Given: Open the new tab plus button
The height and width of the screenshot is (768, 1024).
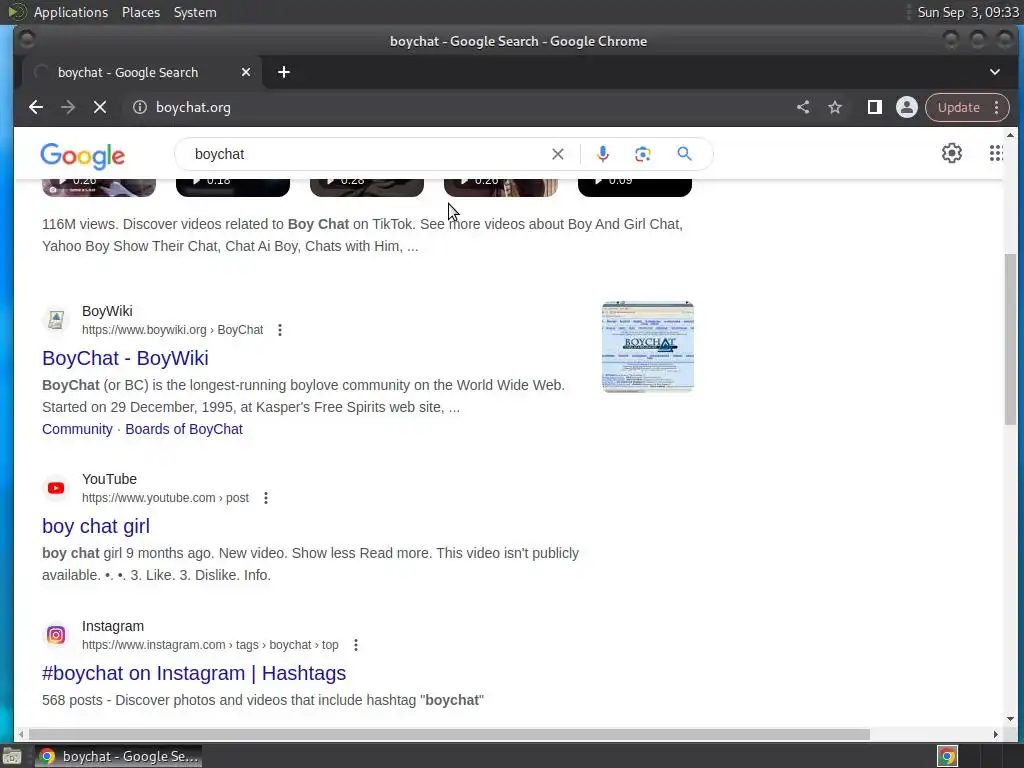Looking at the screenshot, I should (x=283, y=72).
